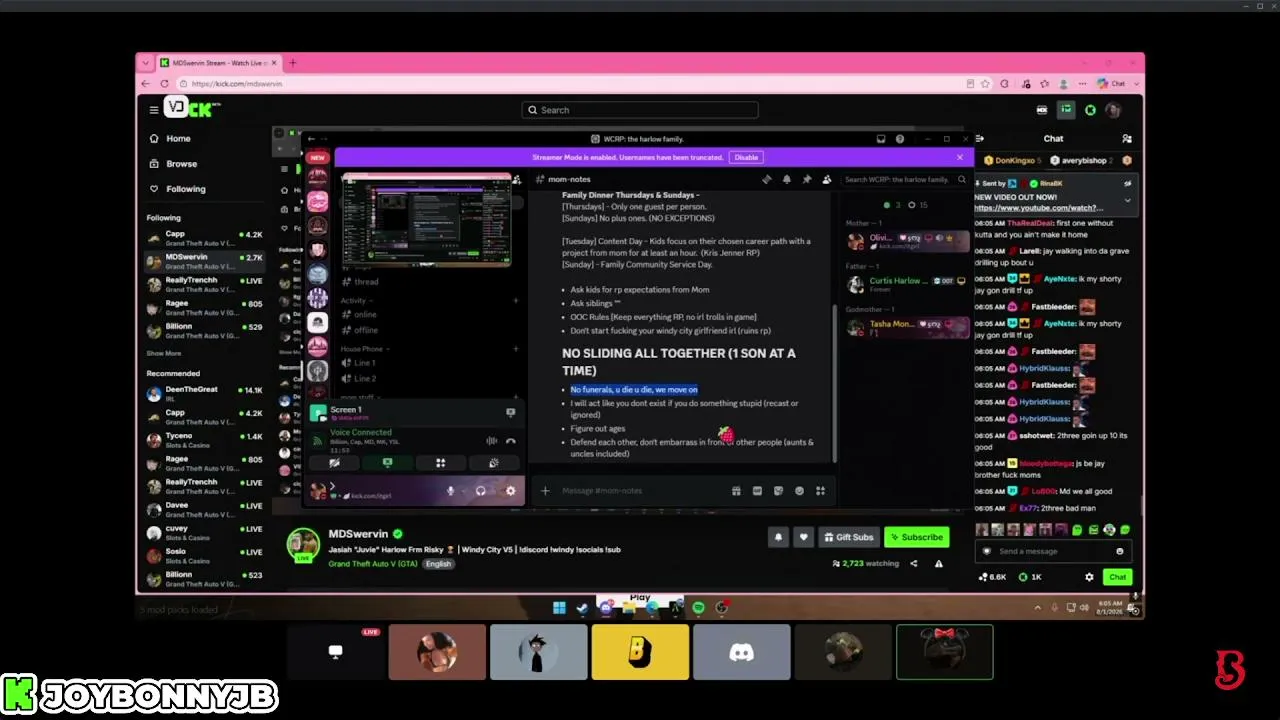Open Spotify from the taskbar
Screen dimensions: 1280x720
698,607
